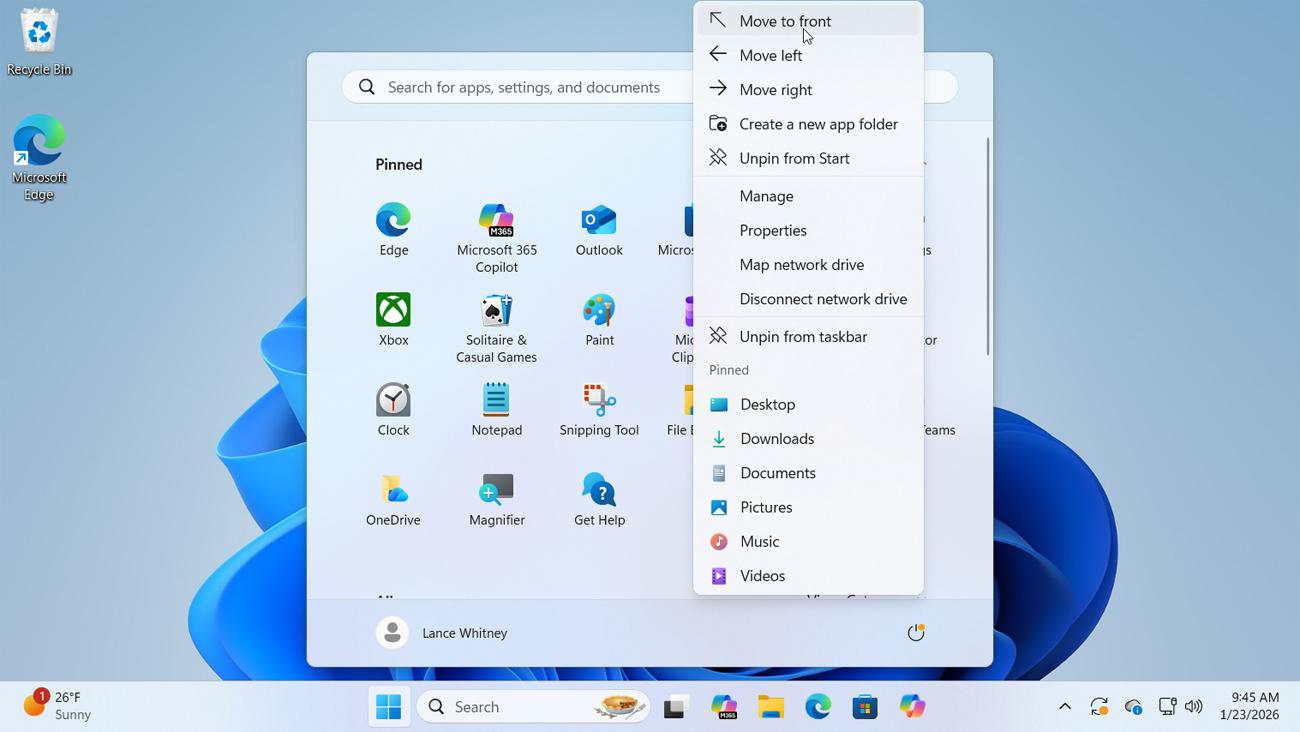Click Map network drive option
Viewport: 1300px width, 732px height.
(801, 265)
